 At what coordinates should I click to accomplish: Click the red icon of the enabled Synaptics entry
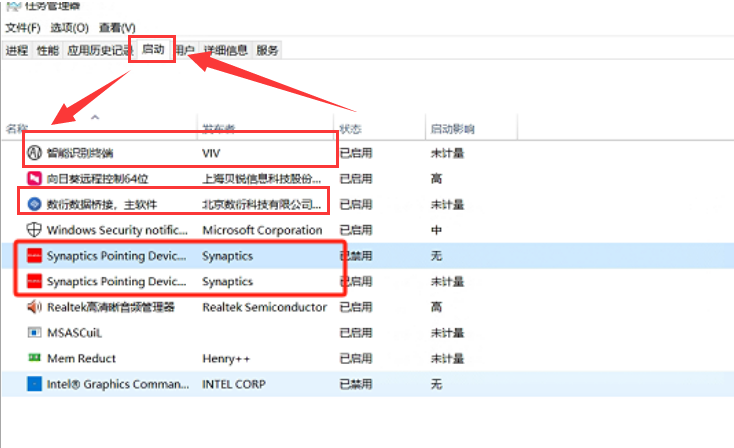pyautogui.click(x=34, y=281)
